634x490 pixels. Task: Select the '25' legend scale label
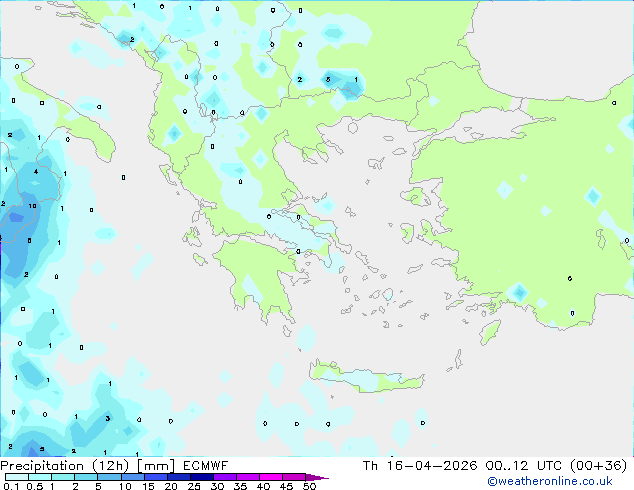click(194, 486)
